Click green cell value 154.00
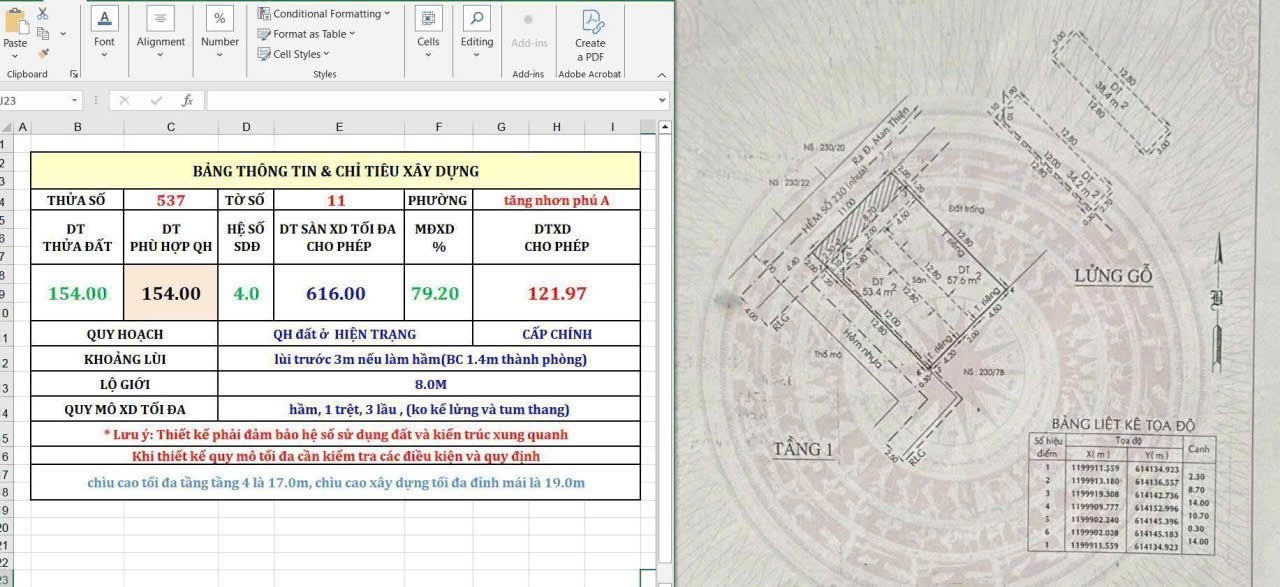Viewport: 1280px width, 587px height. (x=77, y=293)
